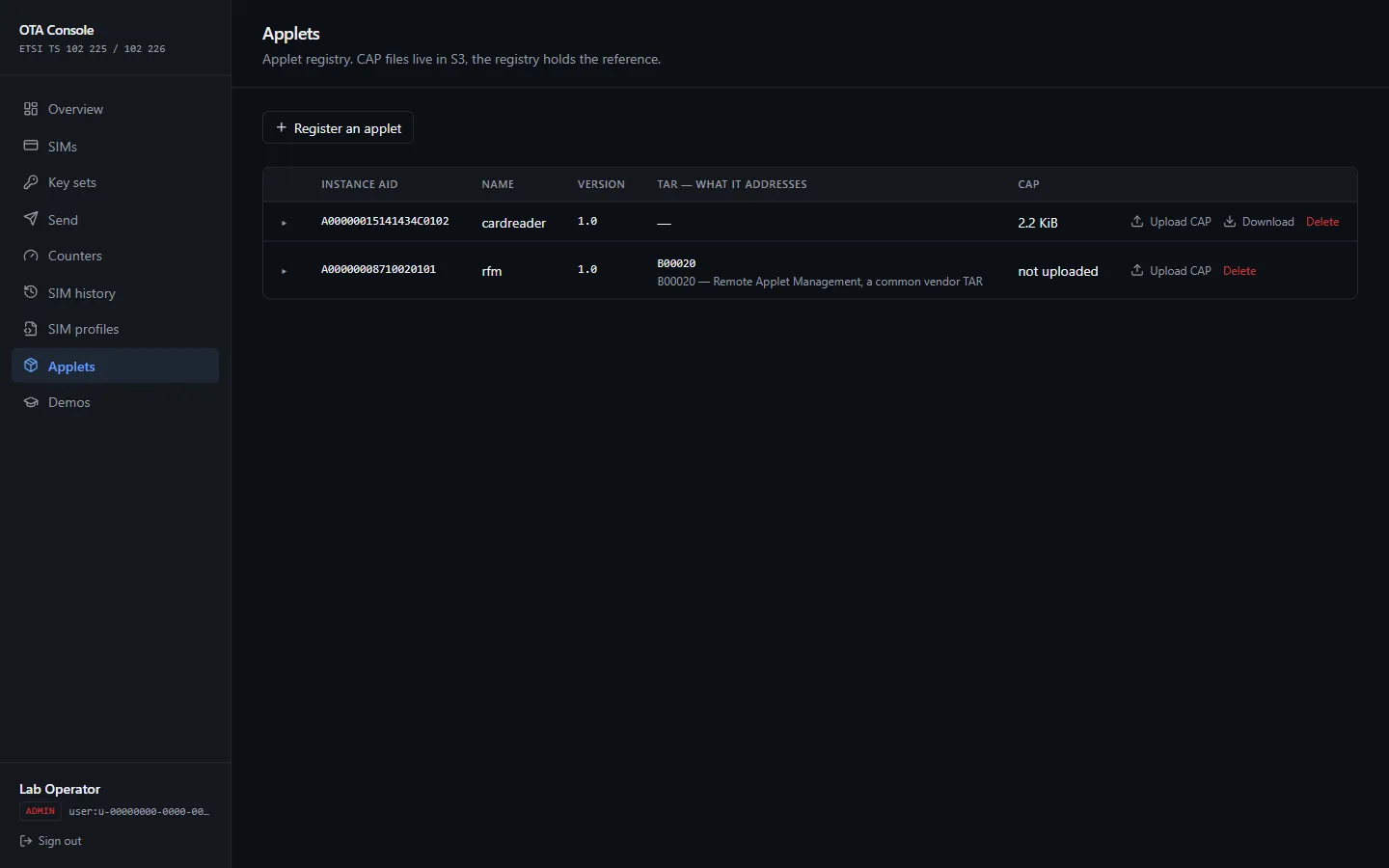
Task: Open Counters page
Action: (115, 256)
